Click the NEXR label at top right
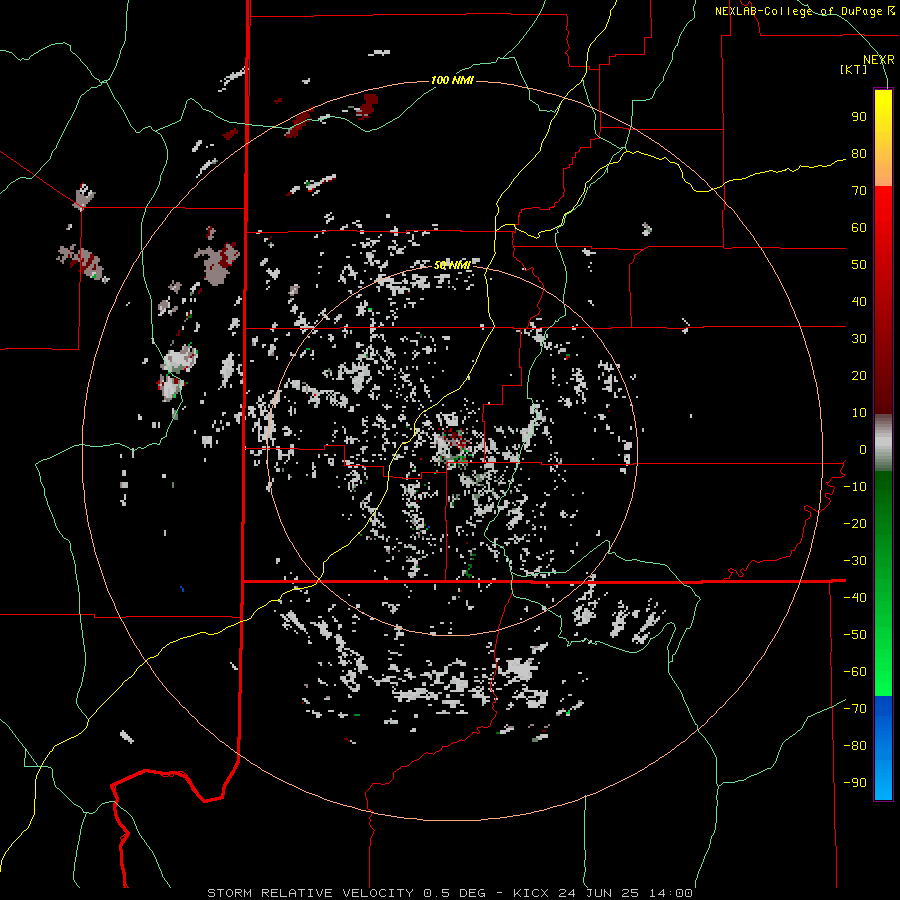 coord(879,59)
